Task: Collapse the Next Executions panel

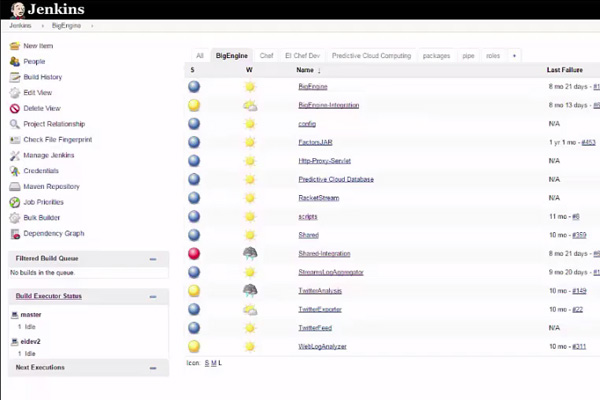Action: tap(153, 368)
